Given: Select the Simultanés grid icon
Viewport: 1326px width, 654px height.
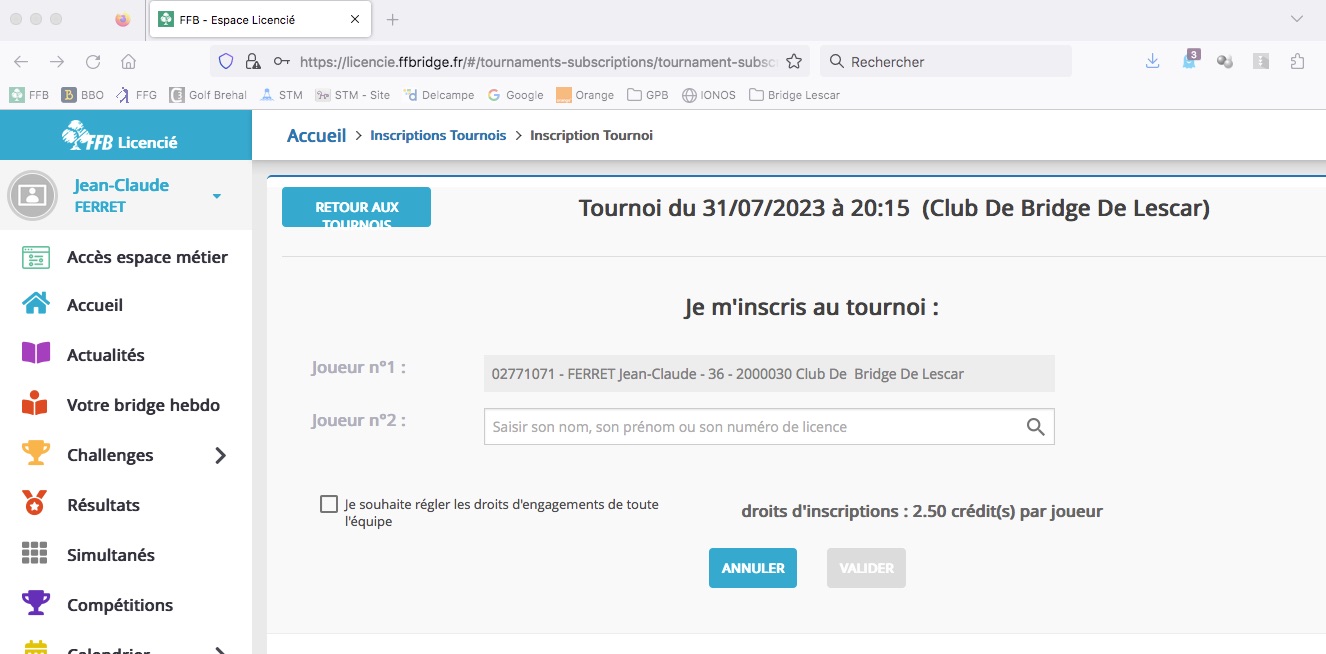Looking at the screenshot, I should point(35,554).
